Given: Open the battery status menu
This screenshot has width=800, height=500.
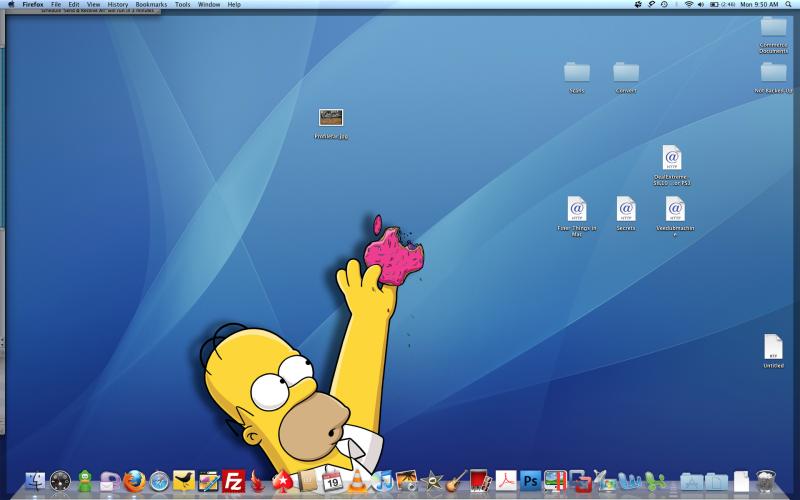Looking at the screenshot, I should [722, 4].
